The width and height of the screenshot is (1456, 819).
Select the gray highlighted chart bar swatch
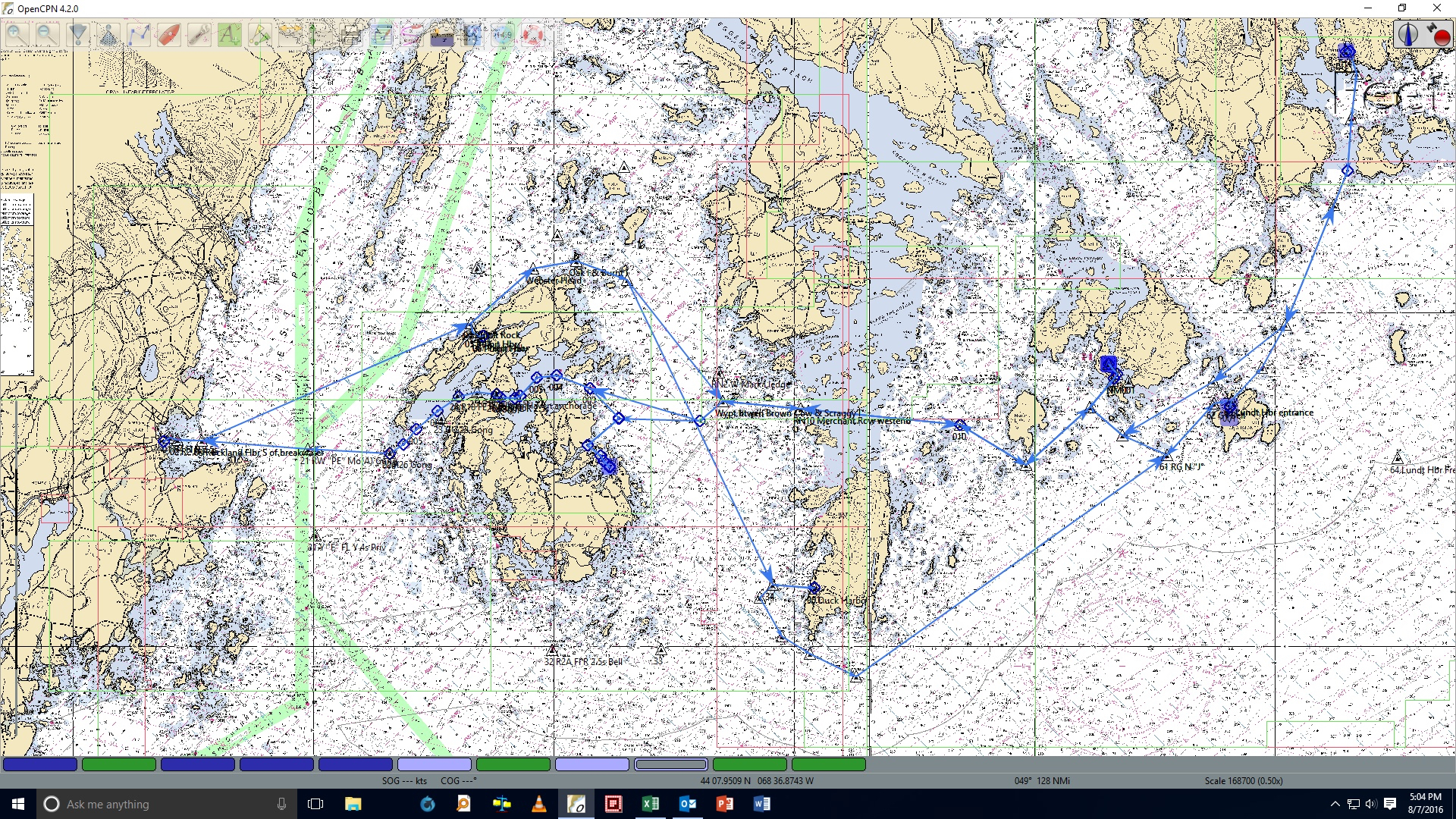[x=671, y=764]
